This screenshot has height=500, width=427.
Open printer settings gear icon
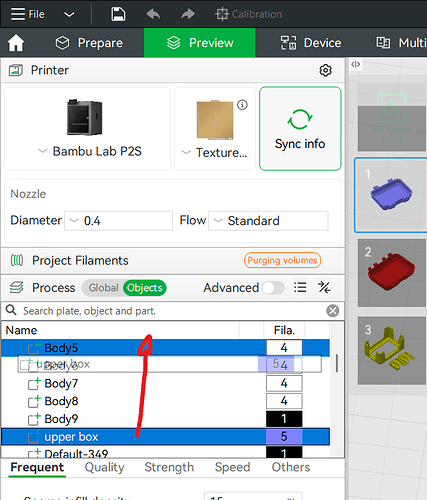click(x=325, y=70)
